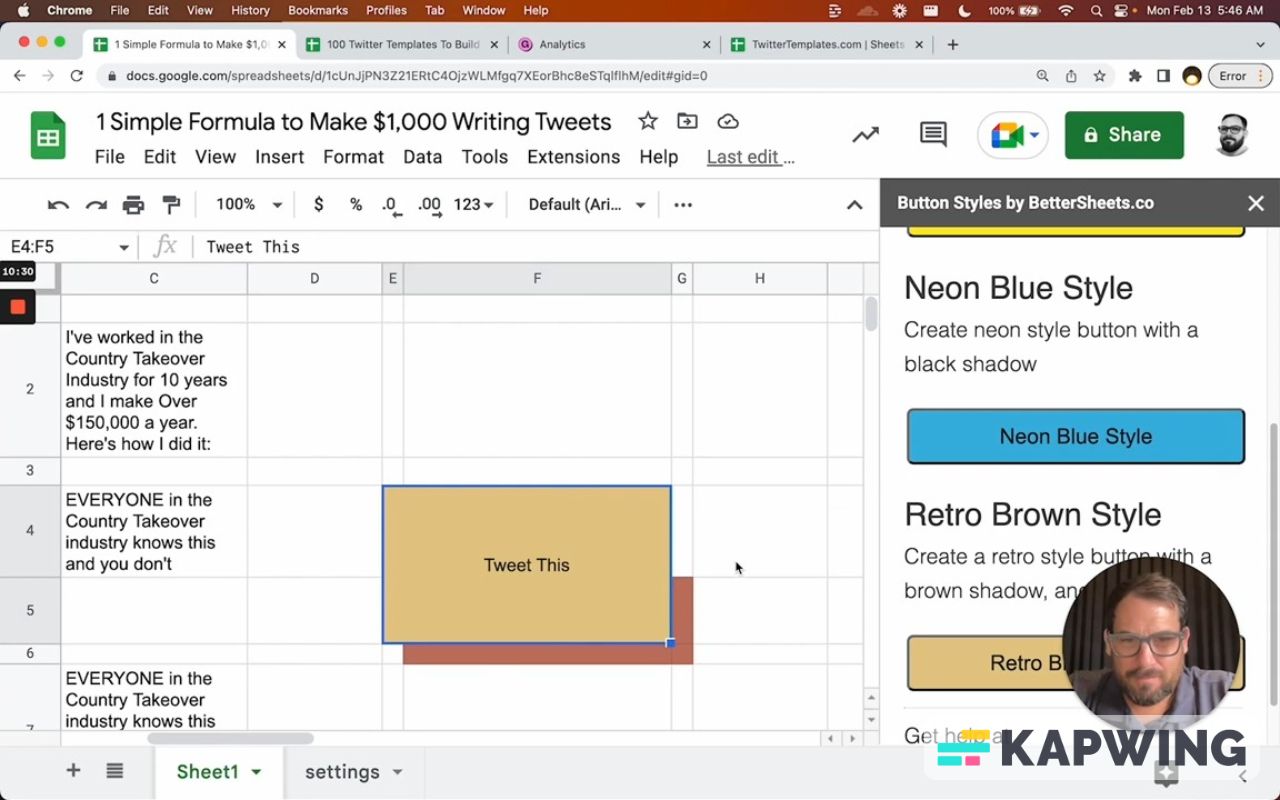This screenshot has width=1280, height=800.
Task: Open the macOS Apple menu
Action: pos(23,10)
